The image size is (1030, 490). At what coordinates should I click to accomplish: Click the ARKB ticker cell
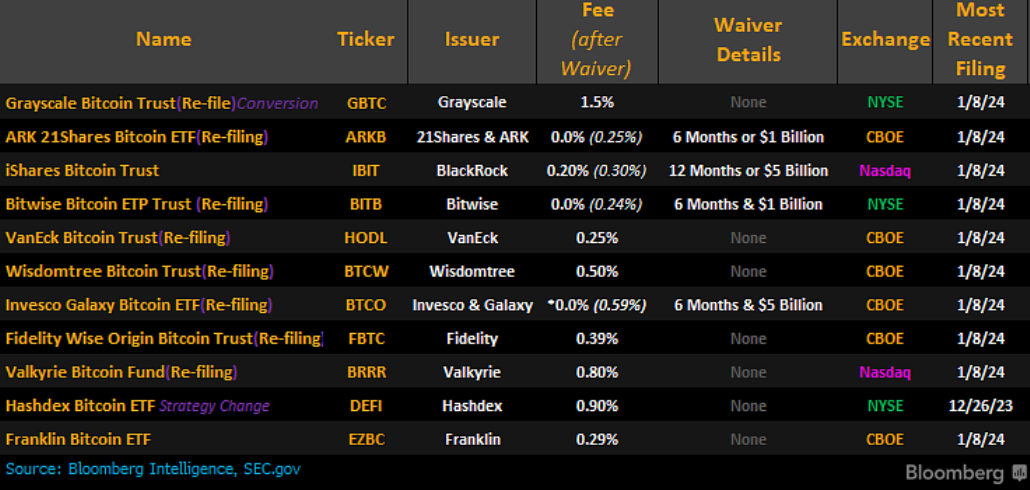[366, 137]
